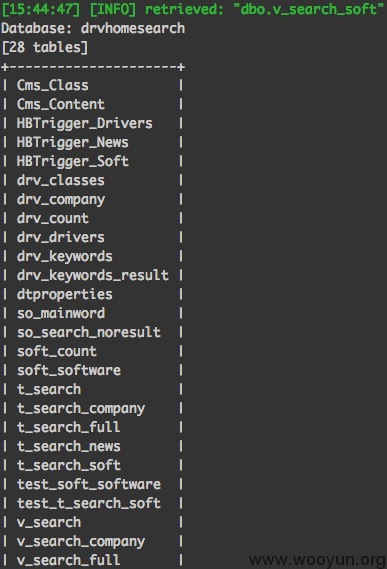Select drv_classes in the output

61,181
